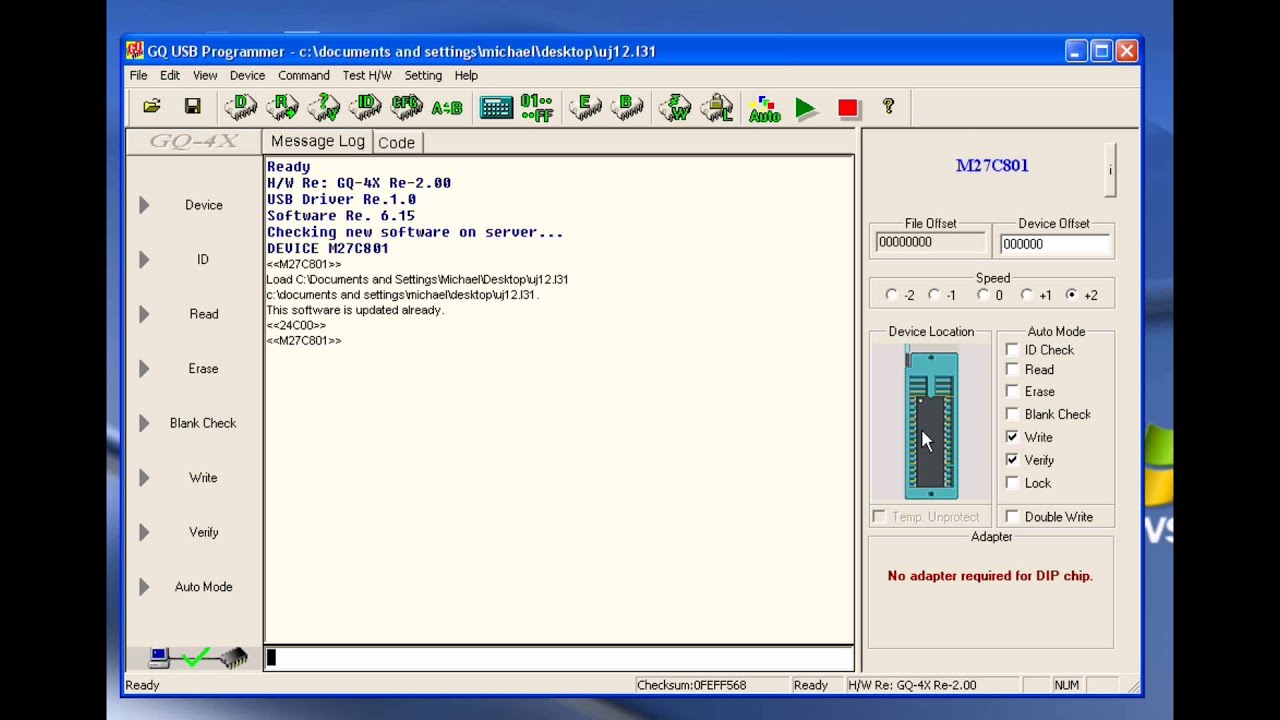Click the Checksum:0FEFF568 status bar entry
Viewport: 1280px width, 720px height.
click(x=691, y=685)
